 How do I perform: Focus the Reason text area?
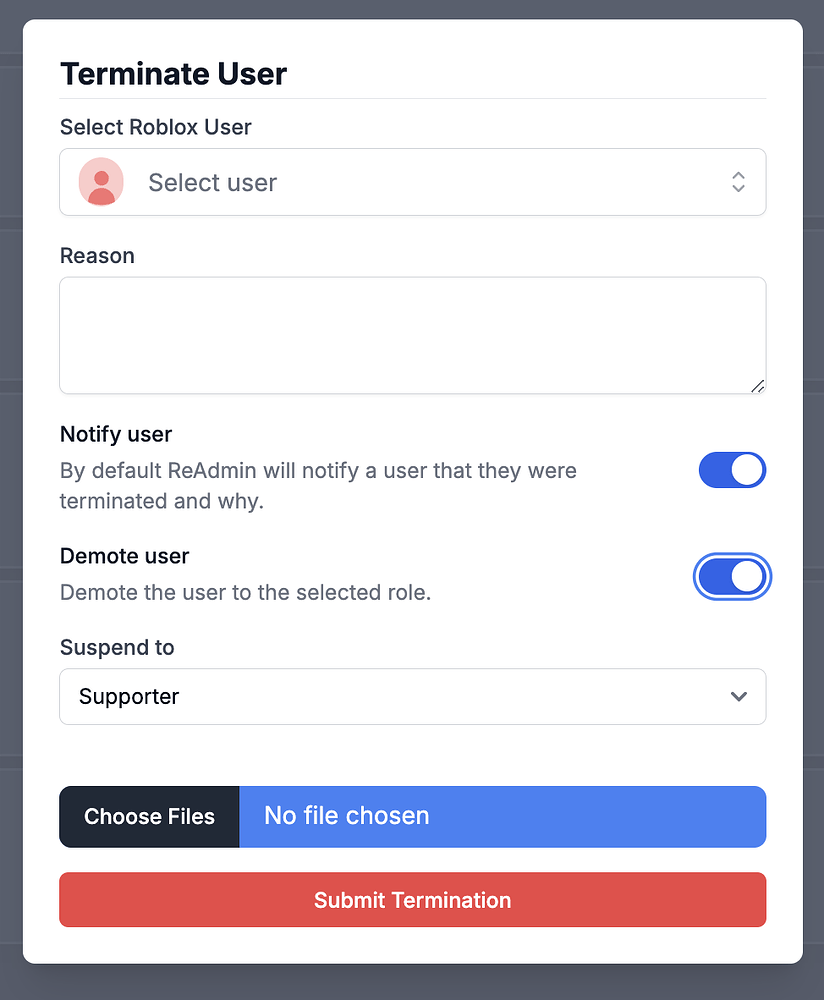point(412,335)
